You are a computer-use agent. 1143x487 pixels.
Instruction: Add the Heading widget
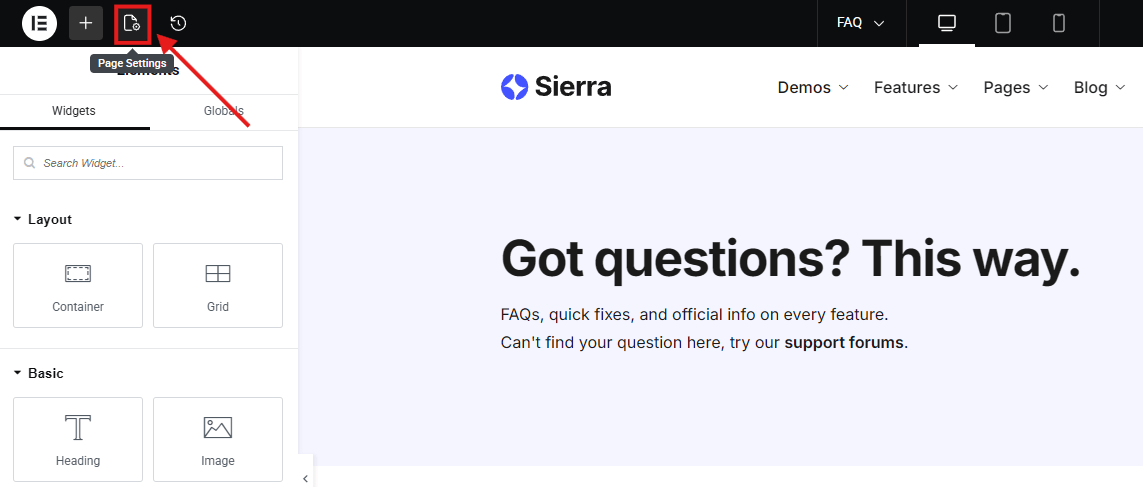pyautogui.click(x=78, y=439)
